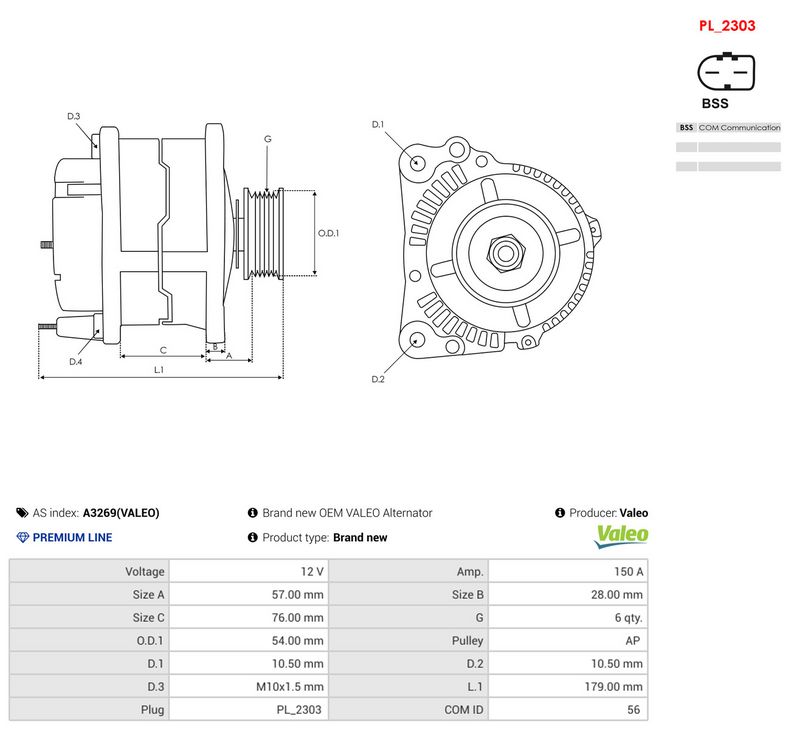Click the Pulley value AP cell

click(568, 640)
